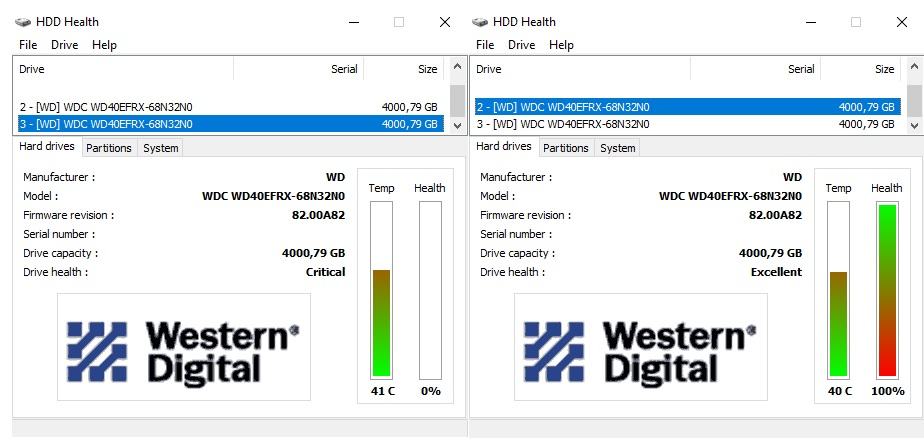Click the 100% health reading in right window
The image size is (924, 440).
point(887,391)
